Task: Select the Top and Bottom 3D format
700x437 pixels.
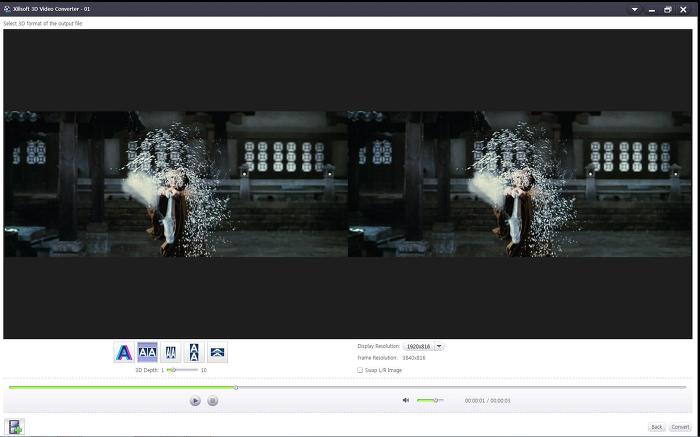Action: (x=194, y=352)
